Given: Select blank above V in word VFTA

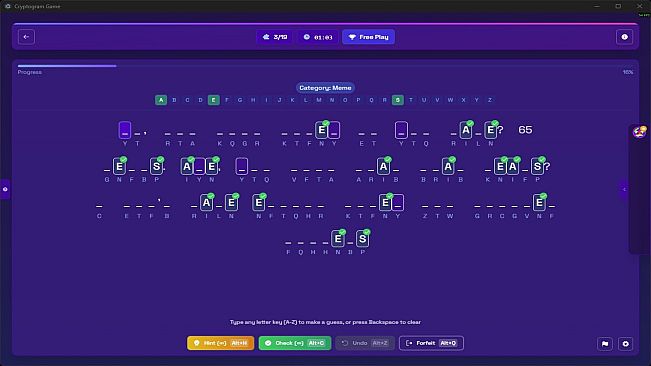Looking at the screenshot, I should tap(294, 166).
